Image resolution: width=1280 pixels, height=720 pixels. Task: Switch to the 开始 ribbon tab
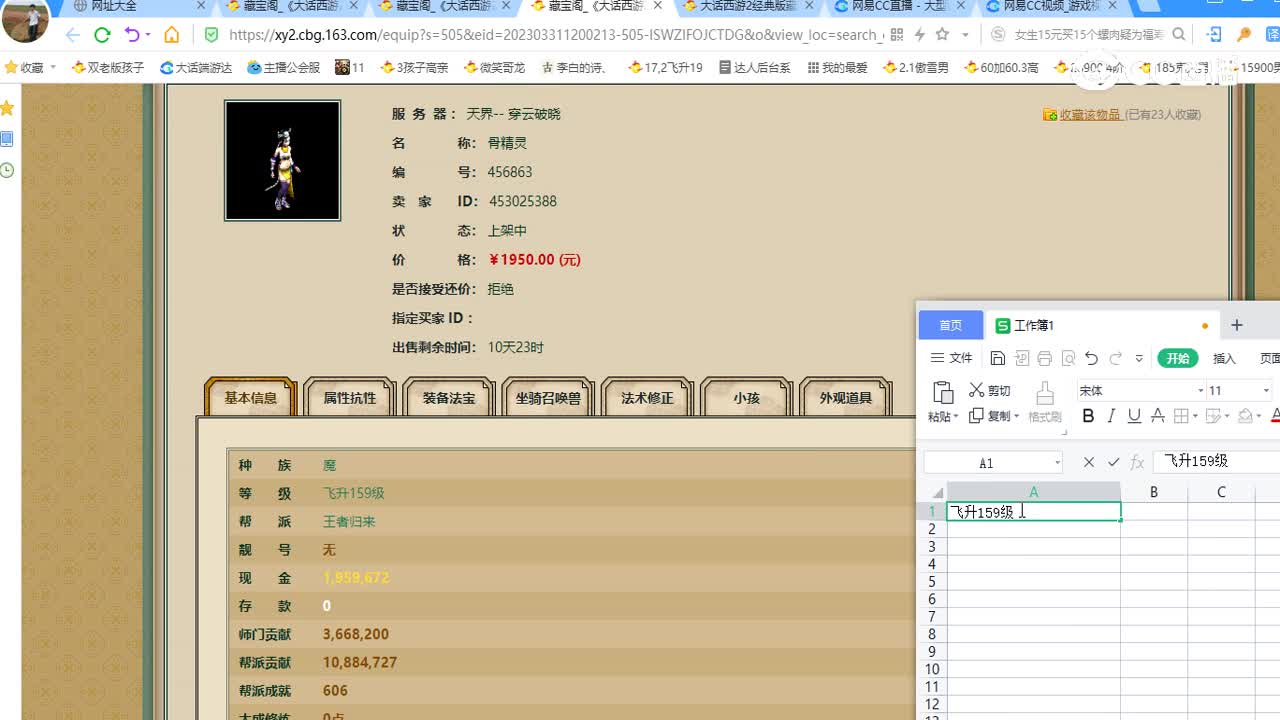point(1178,358)
